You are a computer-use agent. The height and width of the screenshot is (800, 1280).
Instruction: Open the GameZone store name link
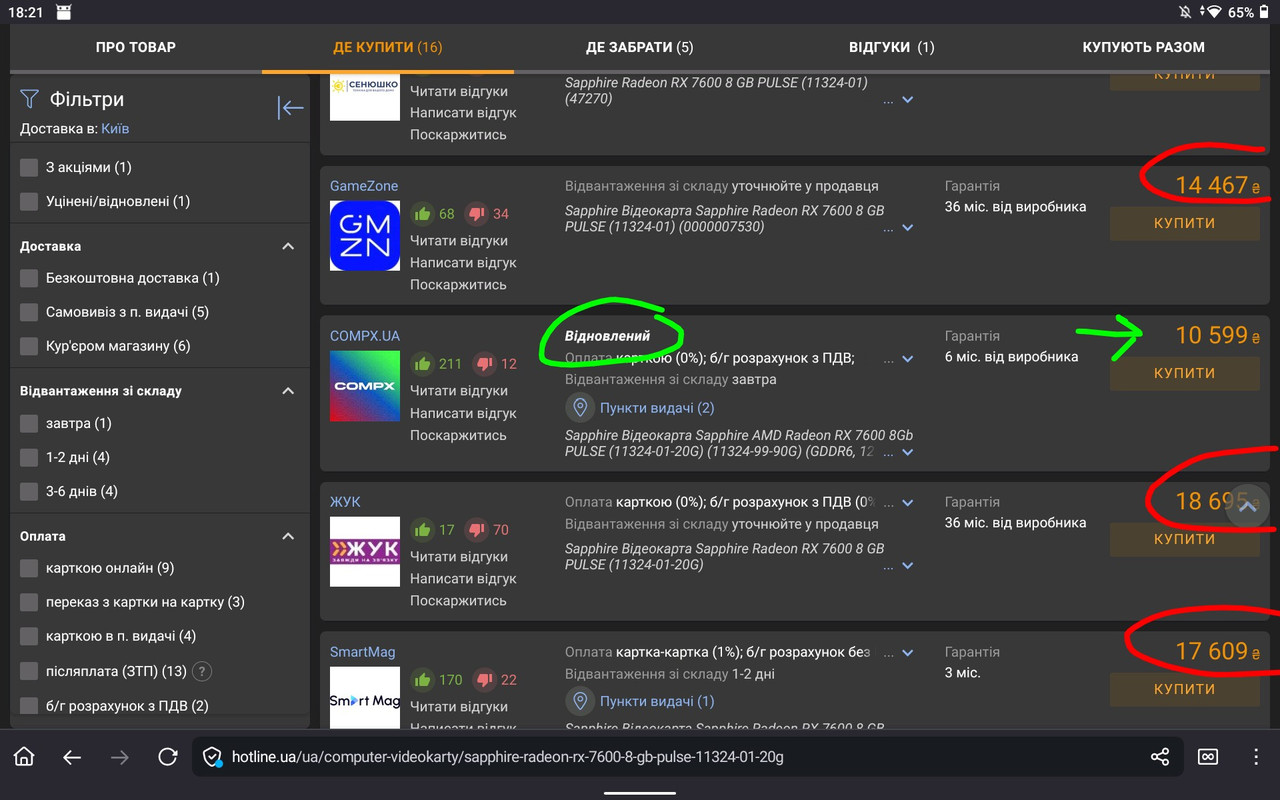(x=364, y=186)
